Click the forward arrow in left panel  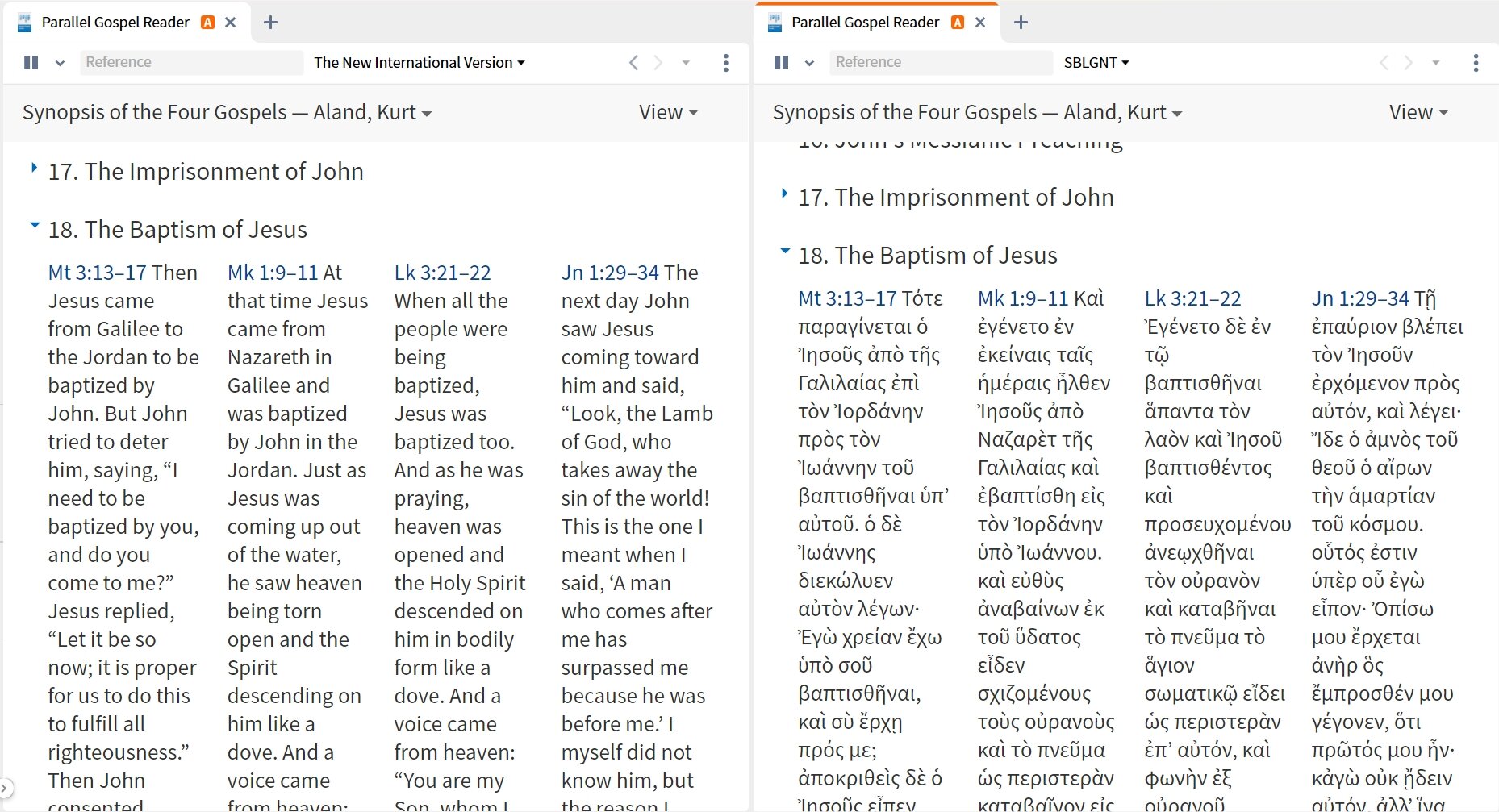click(658, 63)
